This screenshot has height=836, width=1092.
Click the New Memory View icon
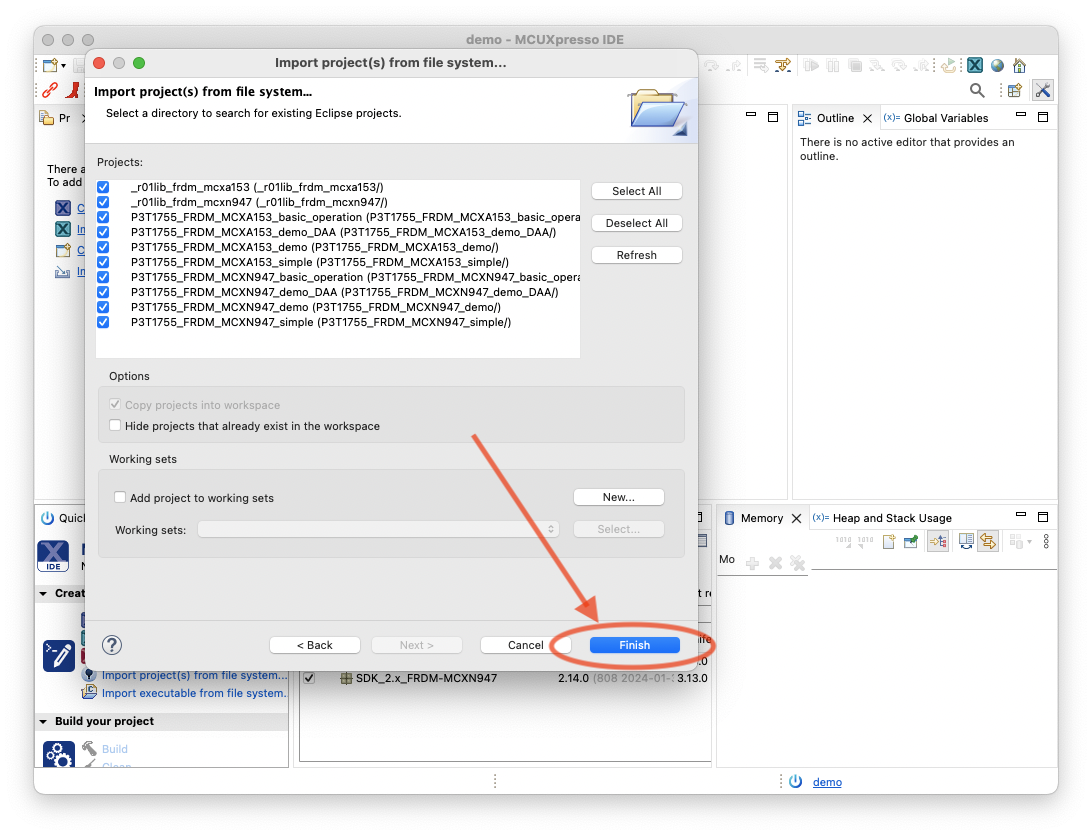point(889,541)
